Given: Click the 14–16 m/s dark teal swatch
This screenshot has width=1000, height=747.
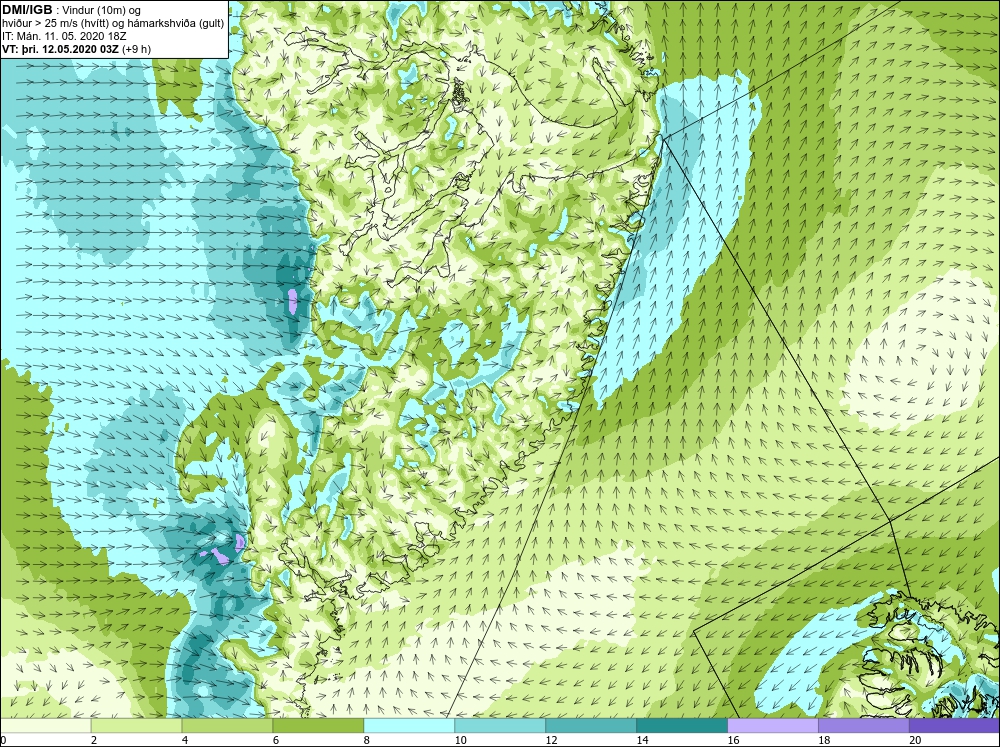Looking at the screenshot, I should [682, 725].
